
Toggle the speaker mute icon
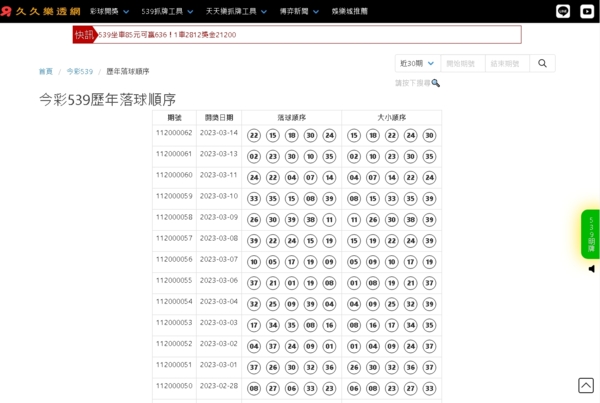pyautogui.click(x=591, y=268)
